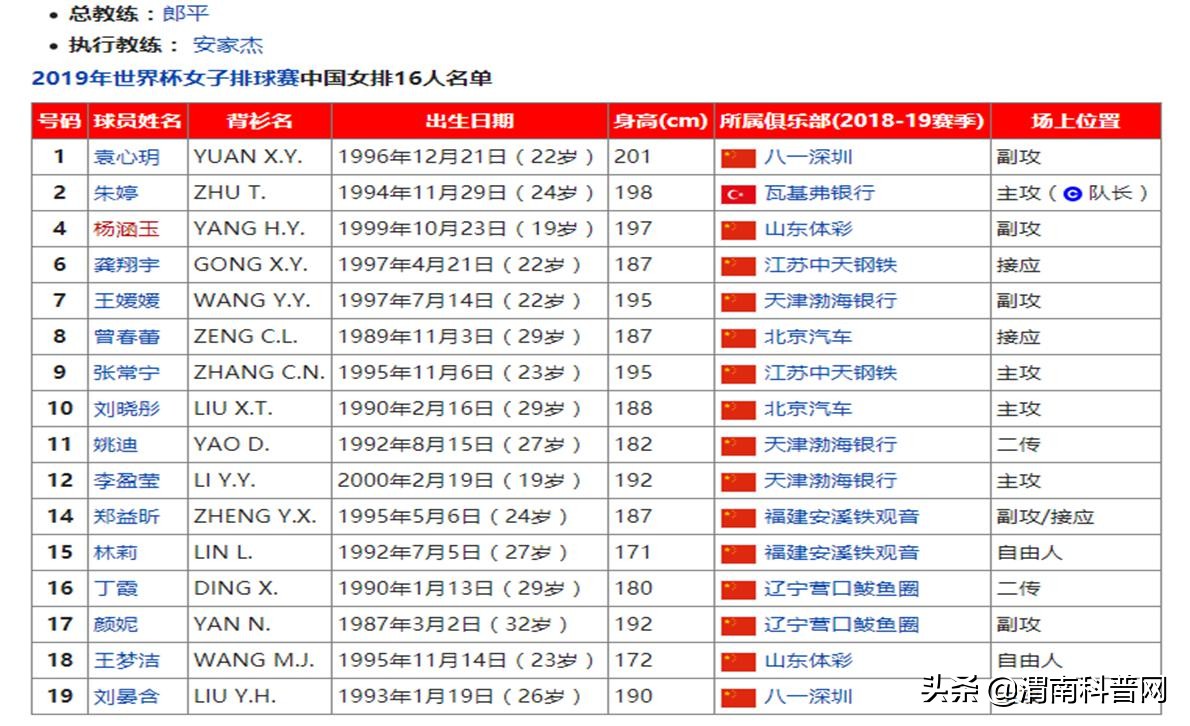Click the China flag beside 北京汽车 for 曾春蕾
The image size is (1190, 726).
(x=738, y=338)
